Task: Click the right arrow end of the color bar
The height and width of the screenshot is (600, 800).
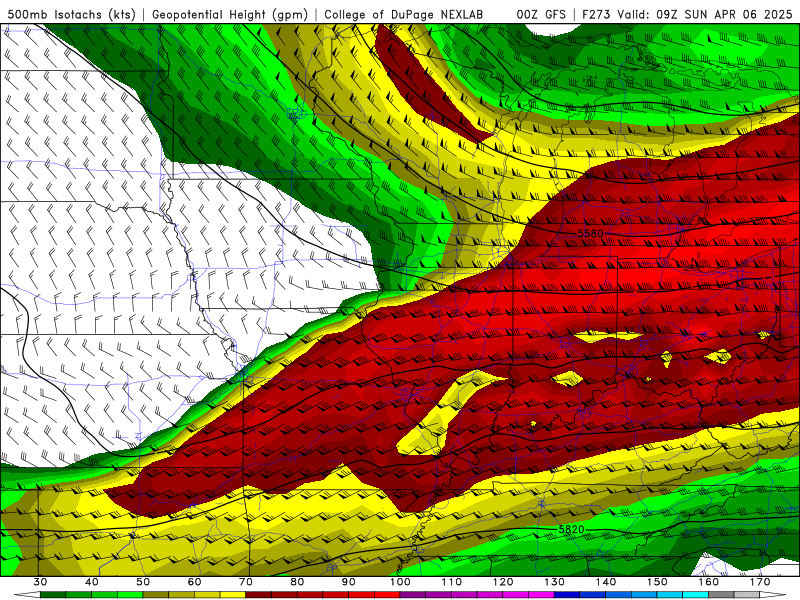Action: [774, 595]
